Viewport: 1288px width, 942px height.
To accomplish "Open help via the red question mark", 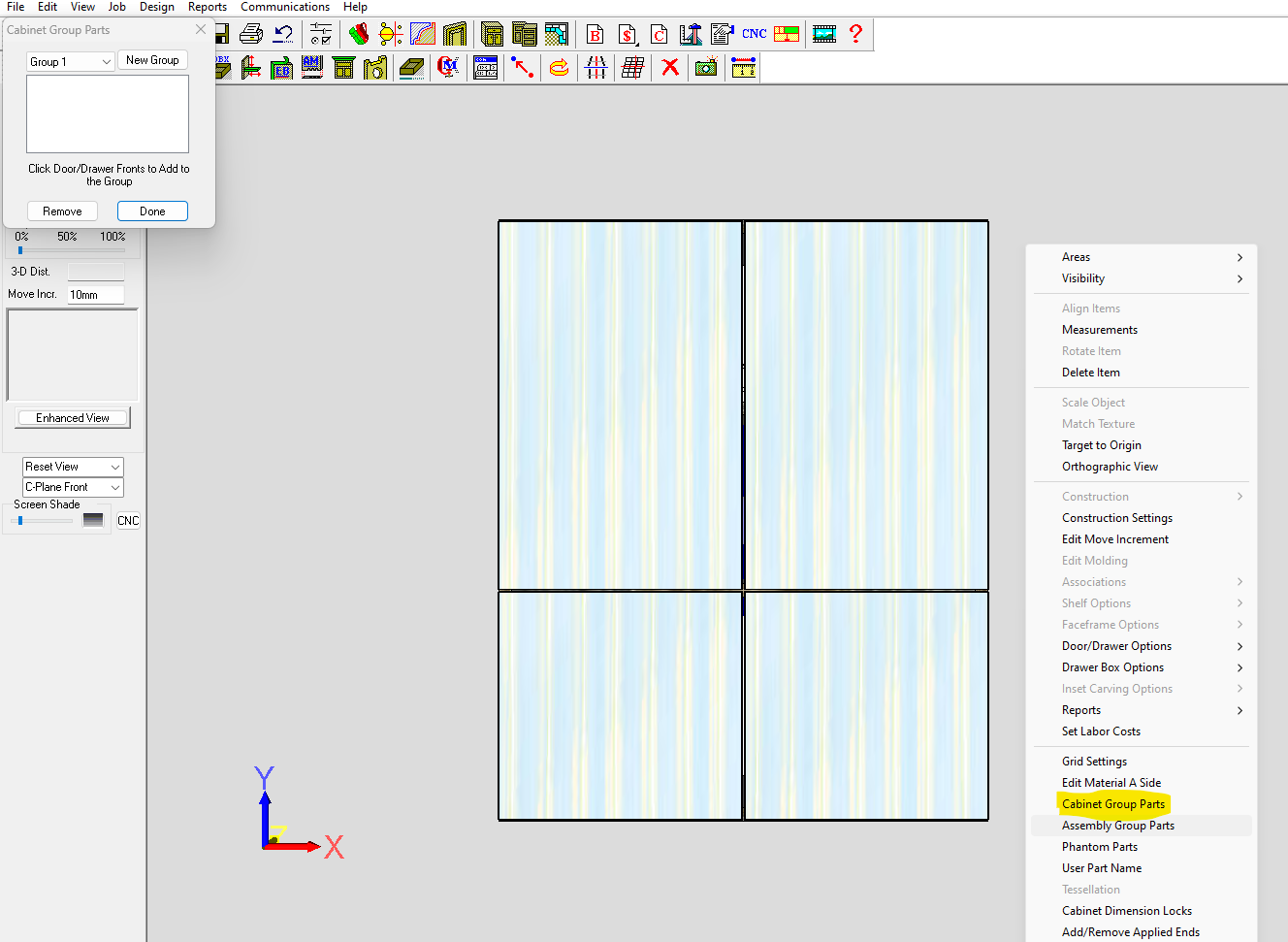I will 855,35.
